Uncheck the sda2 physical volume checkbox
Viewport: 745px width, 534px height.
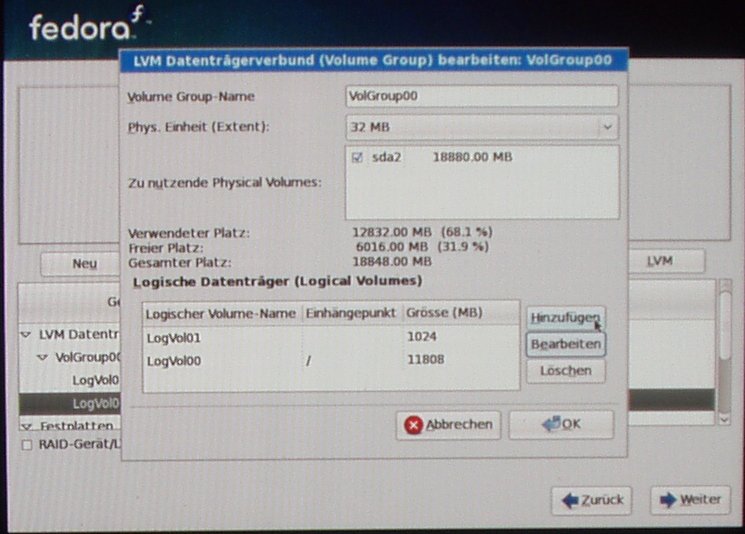tap(359, 158)
